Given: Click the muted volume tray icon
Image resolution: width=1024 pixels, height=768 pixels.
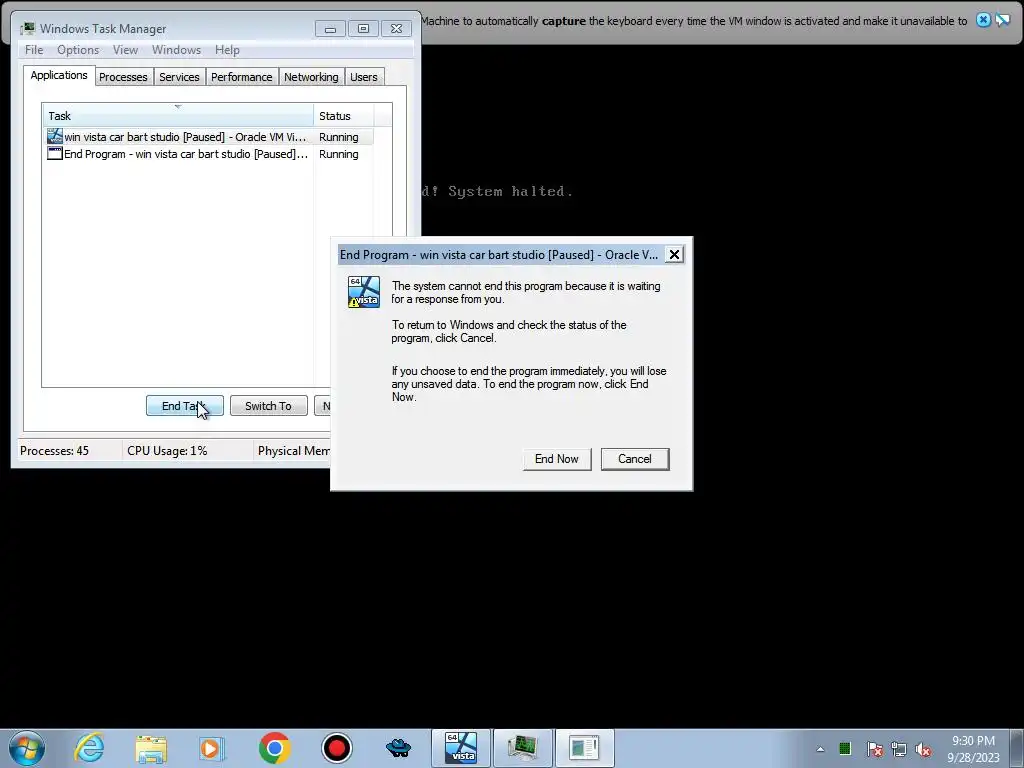Looking at the screenshot, I should coord(923,749).
